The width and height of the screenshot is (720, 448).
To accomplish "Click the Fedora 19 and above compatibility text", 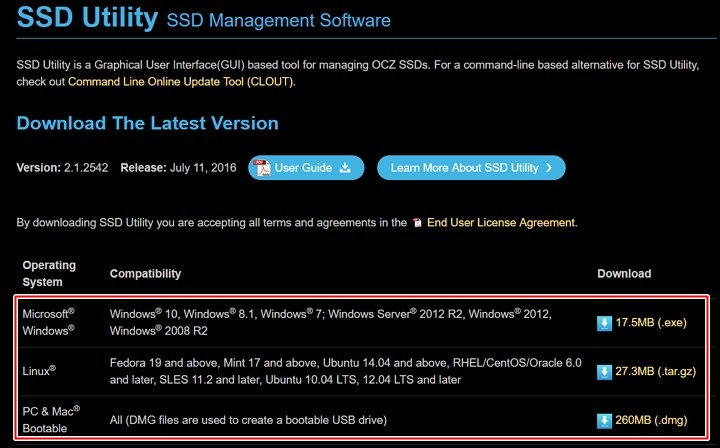I will pos(346,371).
